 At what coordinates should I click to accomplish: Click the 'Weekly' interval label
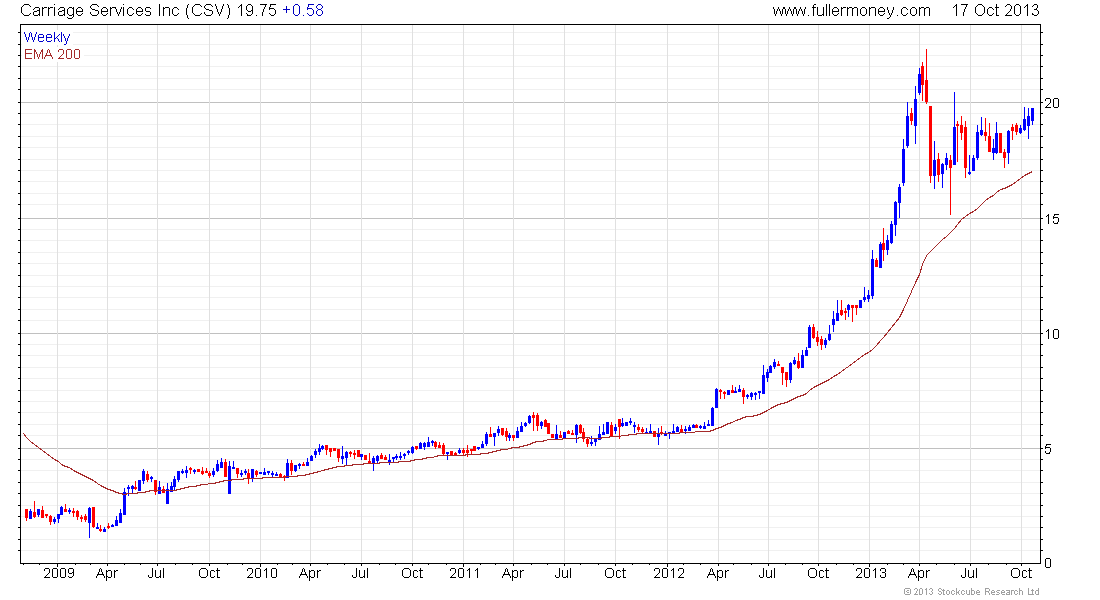click(x=47, y=38)
